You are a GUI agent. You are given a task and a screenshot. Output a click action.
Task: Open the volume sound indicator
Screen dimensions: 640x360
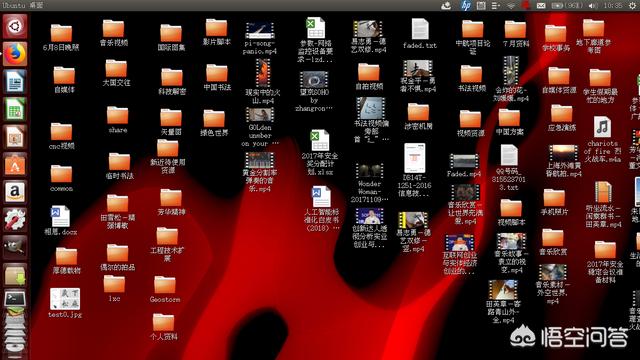tap(593, 6)
